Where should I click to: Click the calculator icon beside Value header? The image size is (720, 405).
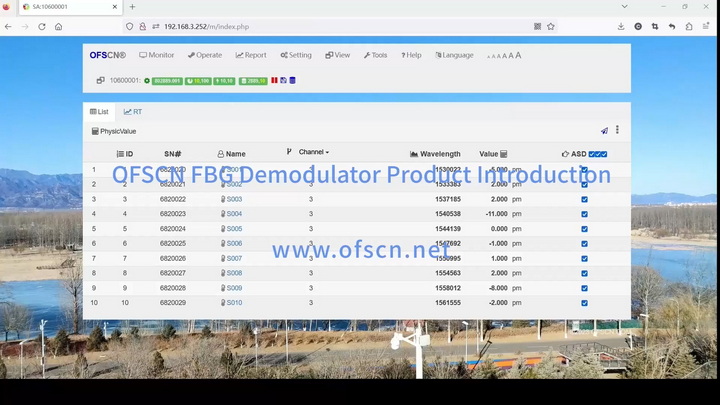(504, 154)
